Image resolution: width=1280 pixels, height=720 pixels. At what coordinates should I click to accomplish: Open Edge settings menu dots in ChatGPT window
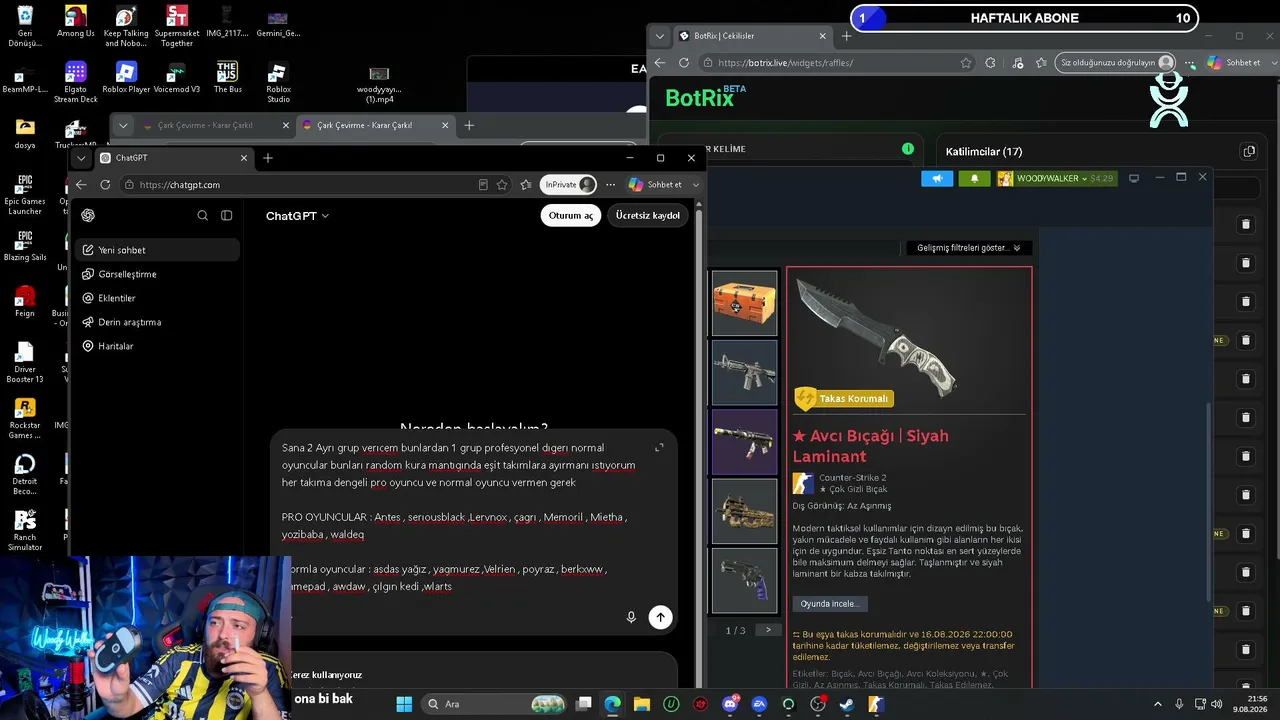[610, 185]
